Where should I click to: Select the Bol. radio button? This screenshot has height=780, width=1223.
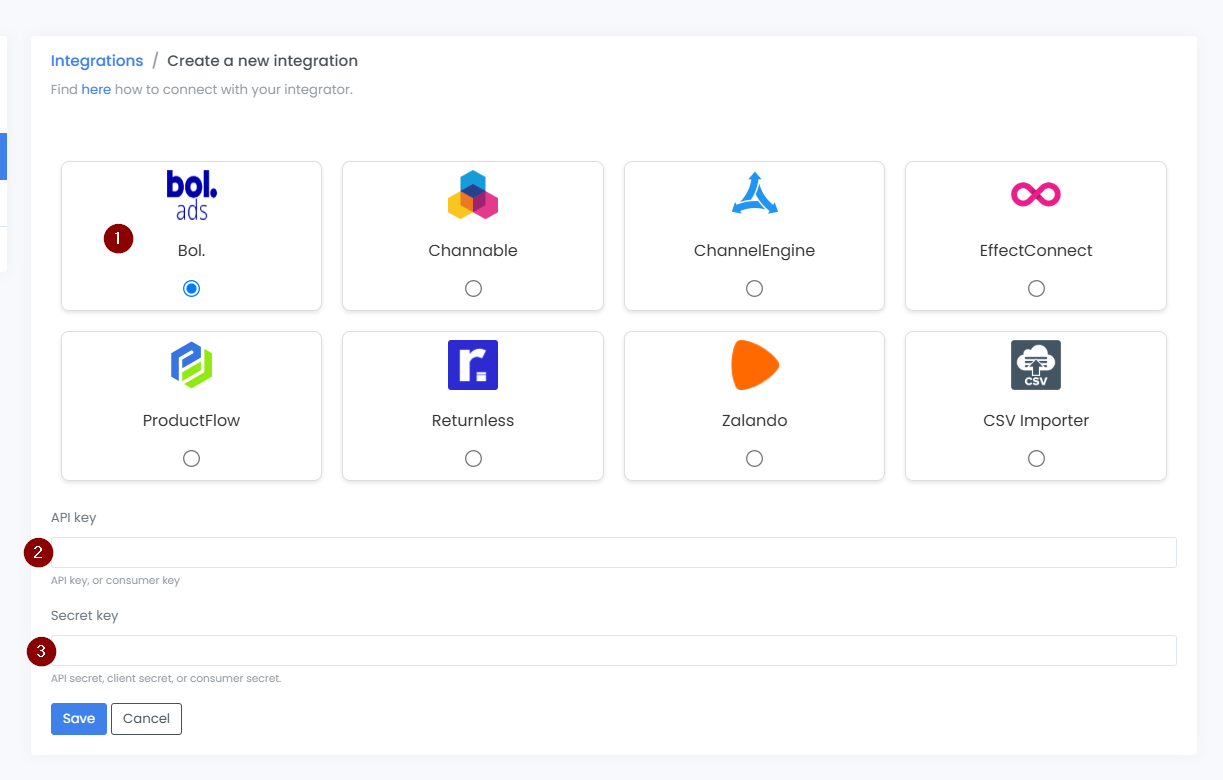pos(191,288)
